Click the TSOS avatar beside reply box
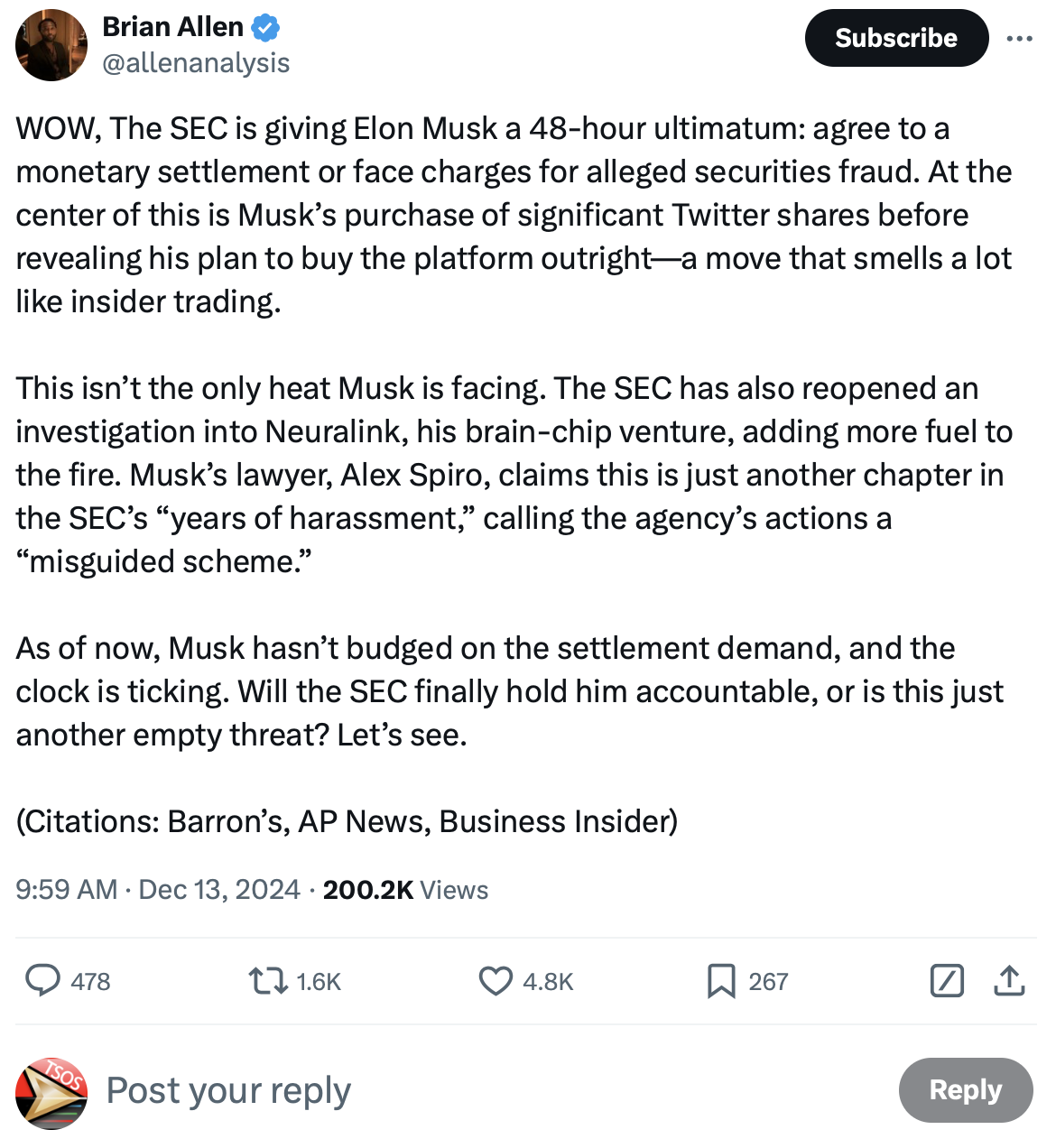The image size is (1056, 1148). (x=51, y=1093)
